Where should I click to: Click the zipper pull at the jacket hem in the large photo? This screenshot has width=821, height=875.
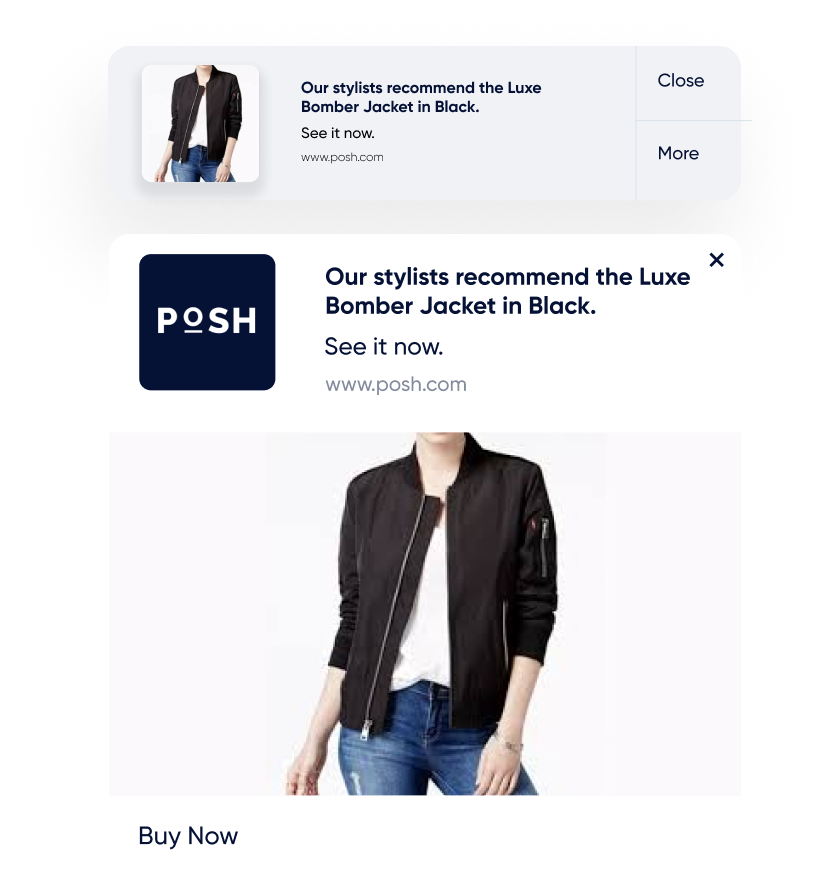pyautogui.click(x=366, y=728)
